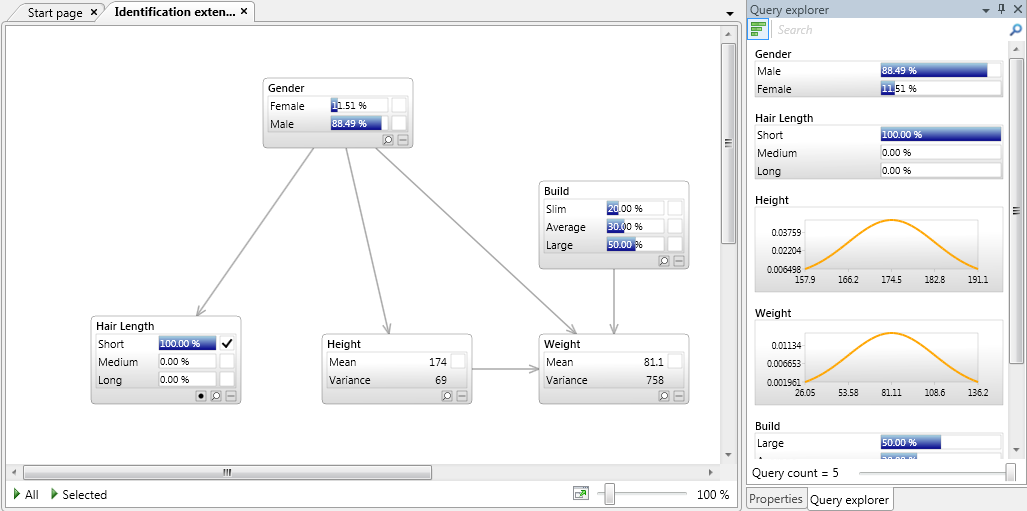This screenshot has height=511, width=1027.
Task: Adjust the canvas zoom slider handle
Action: 610,494
